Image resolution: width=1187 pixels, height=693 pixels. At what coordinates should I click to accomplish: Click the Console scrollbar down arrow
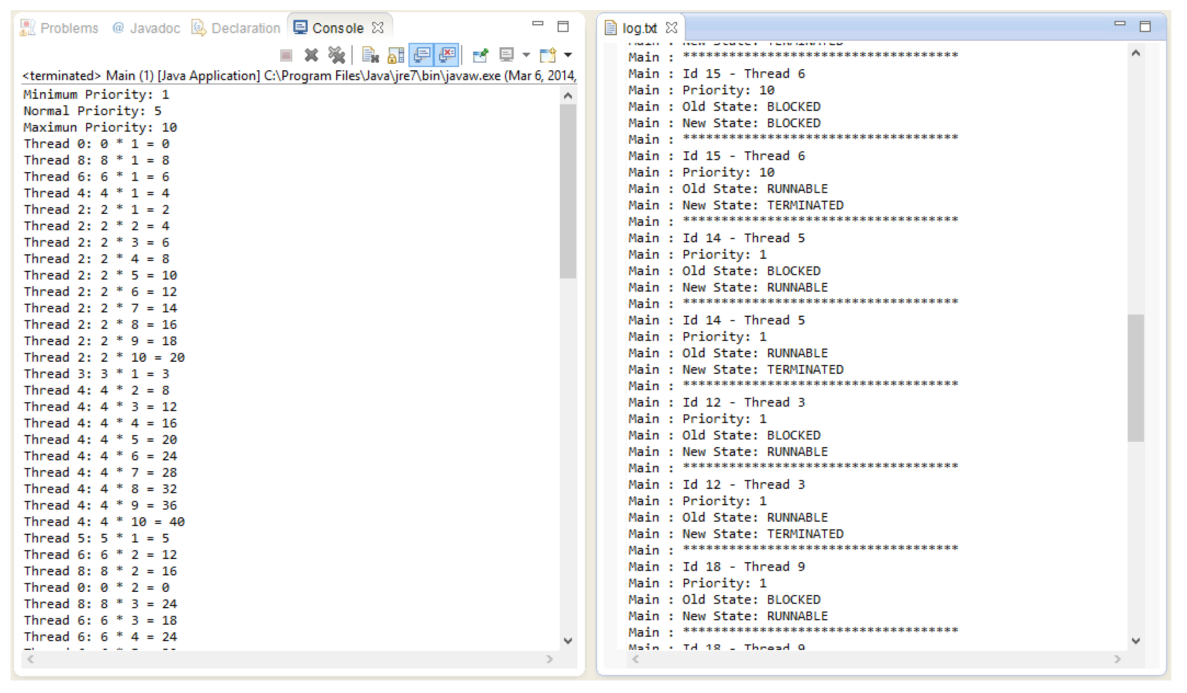click(568, 641)
